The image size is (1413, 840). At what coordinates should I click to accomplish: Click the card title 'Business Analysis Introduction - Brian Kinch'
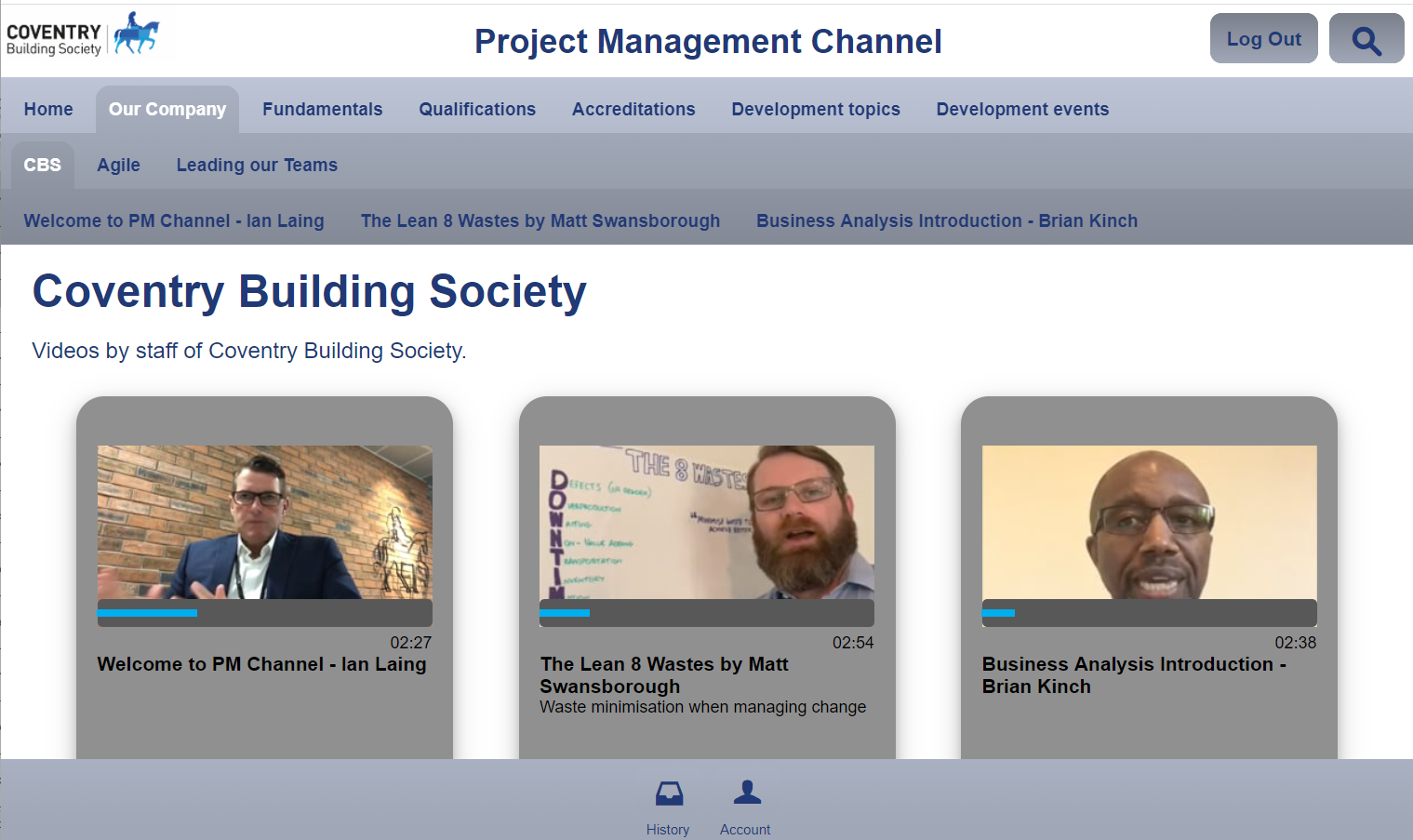[1134, 675]
